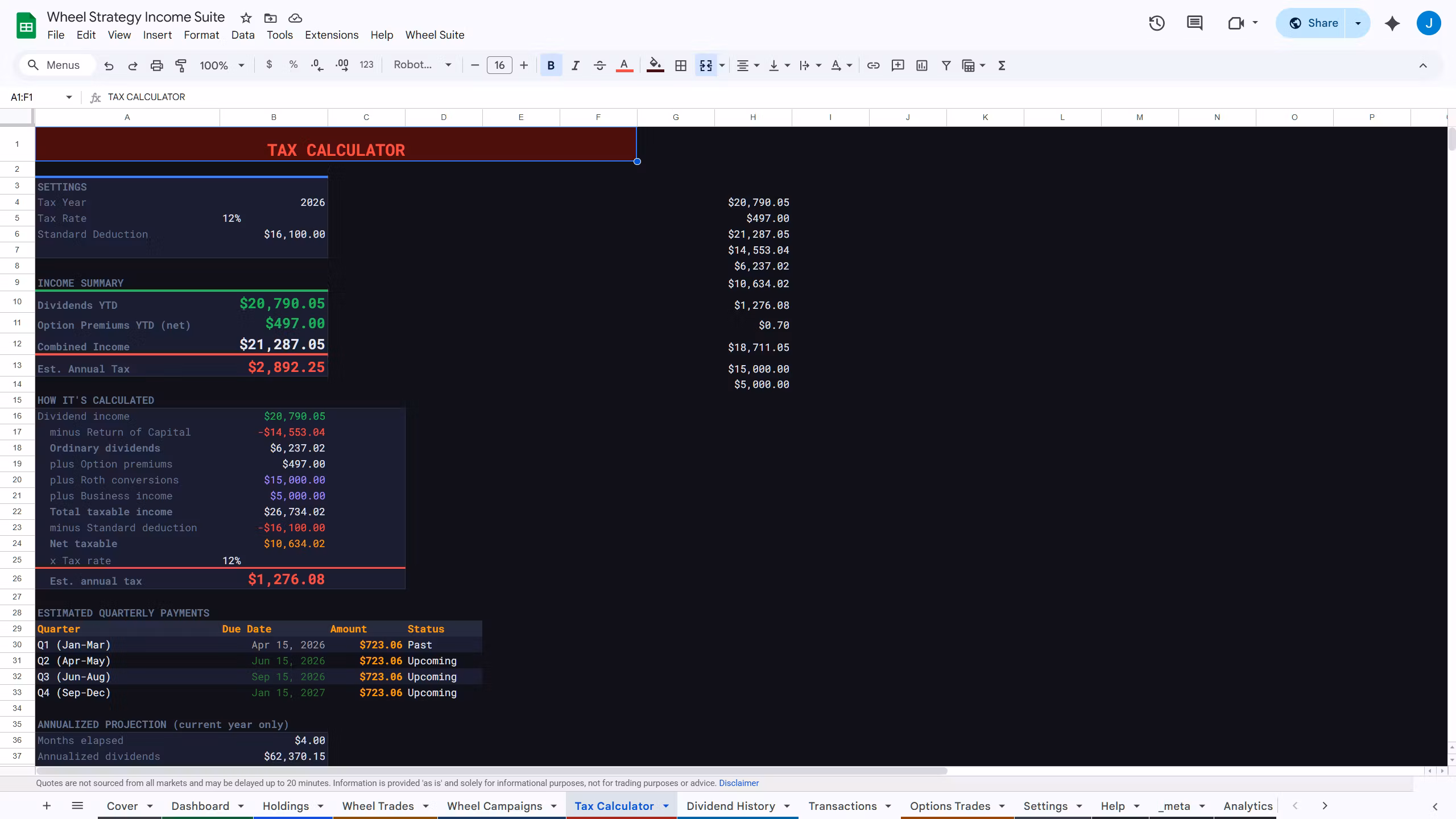Open Google Sheets home icon
This screenshot has height=819, width=1456.
coord(26,26)
